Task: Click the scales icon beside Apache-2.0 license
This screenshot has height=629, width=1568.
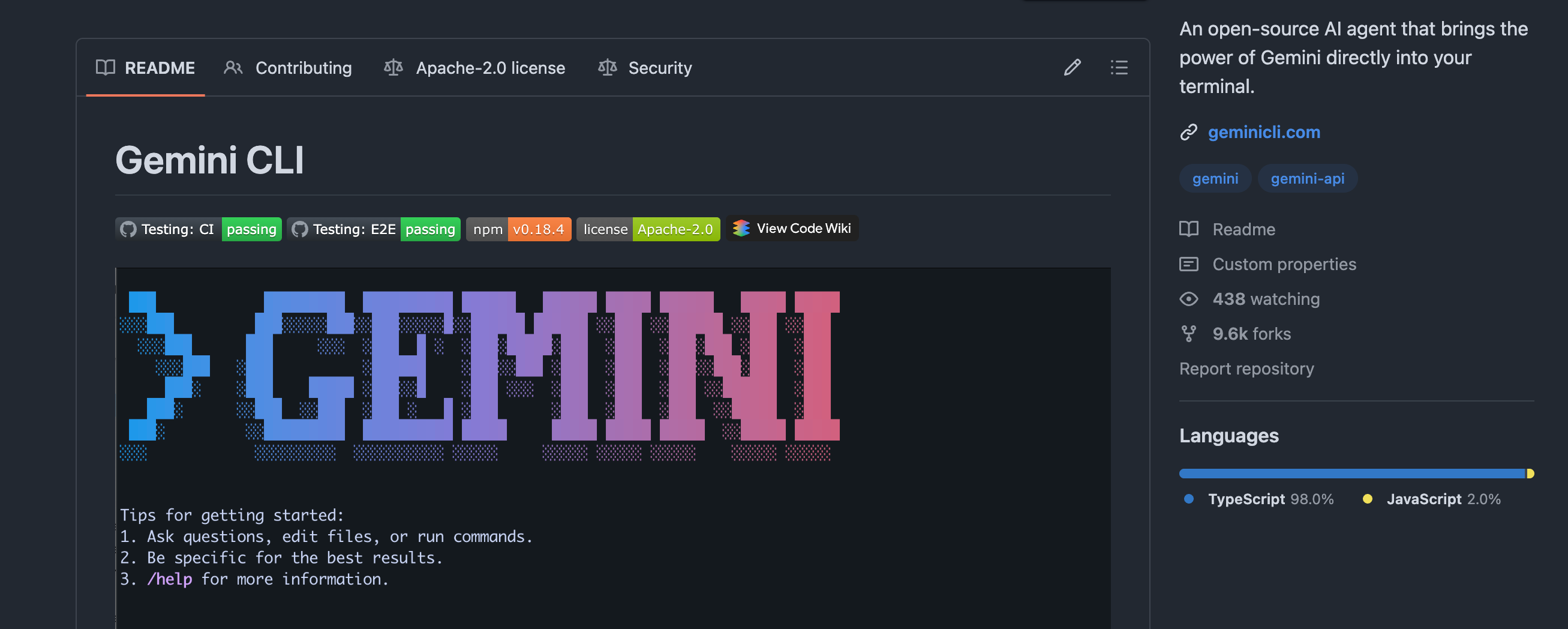Action: (x=393, y=68)
